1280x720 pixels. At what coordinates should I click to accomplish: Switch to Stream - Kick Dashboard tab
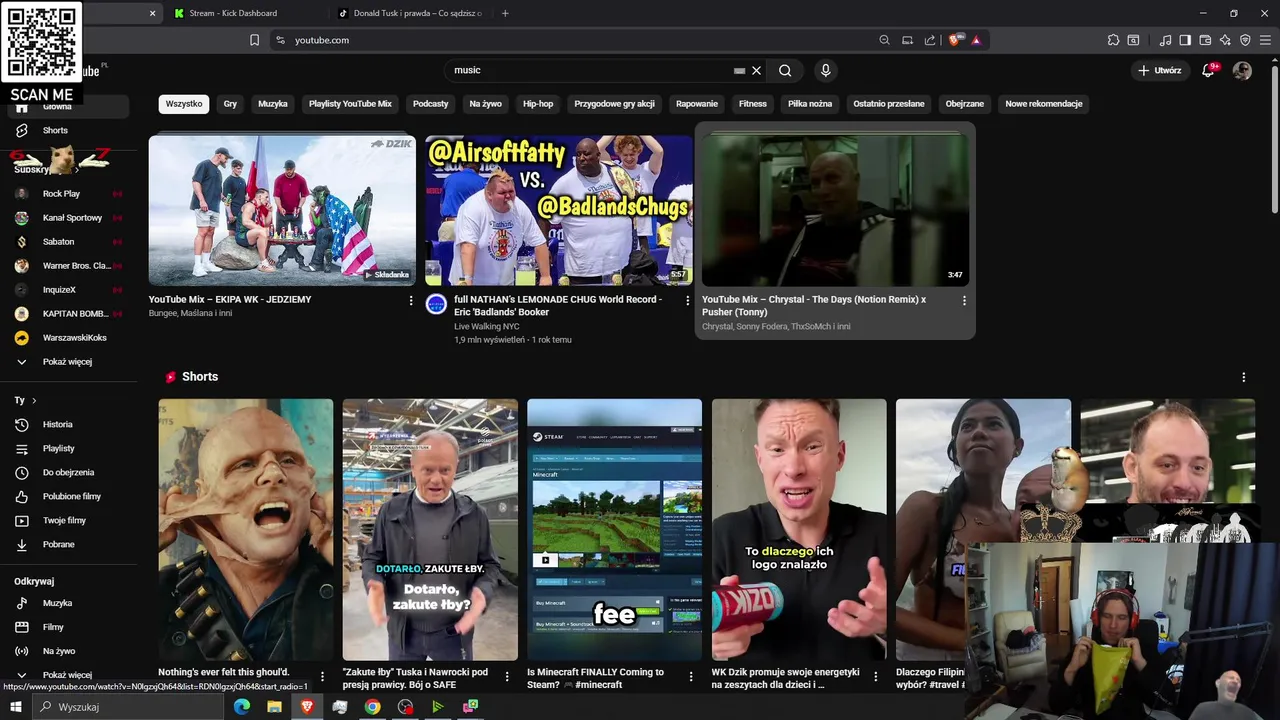click(x=246, y=13)
